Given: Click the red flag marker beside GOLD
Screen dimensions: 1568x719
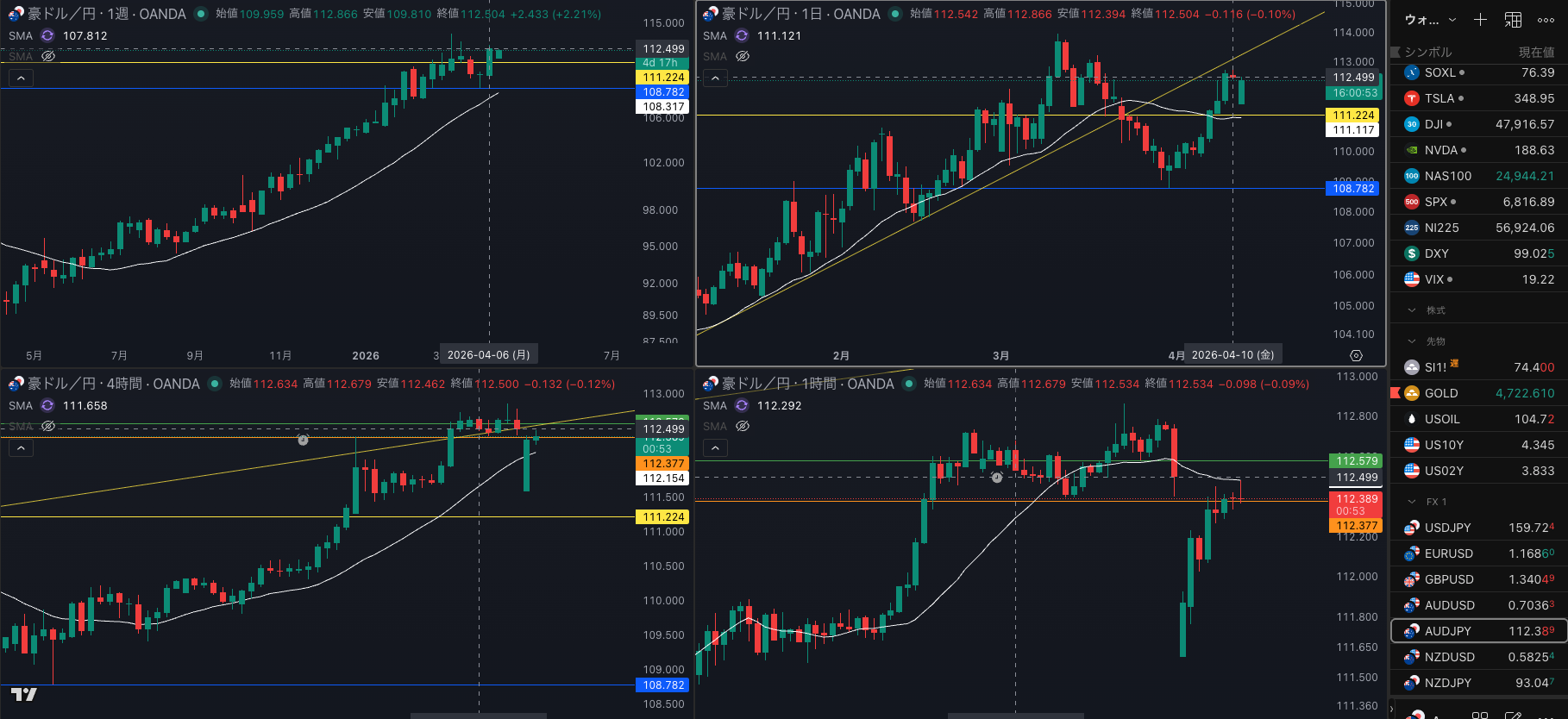Looking at the screenshot, I should [1395, 393].
